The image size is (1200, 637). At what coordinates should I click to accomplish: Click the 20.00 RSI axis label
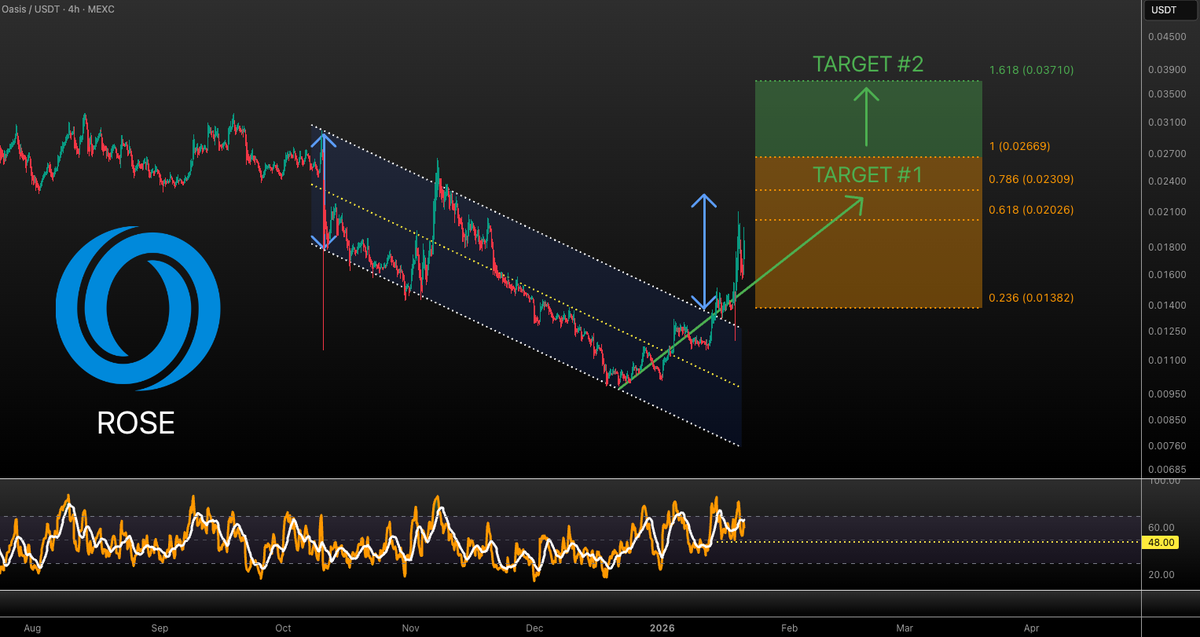tap(1161, 574)
